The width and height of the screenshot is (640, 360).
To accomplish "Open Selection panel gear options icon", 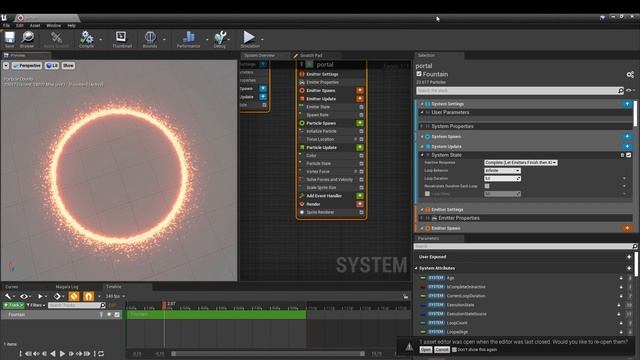I will pos(630,74).
